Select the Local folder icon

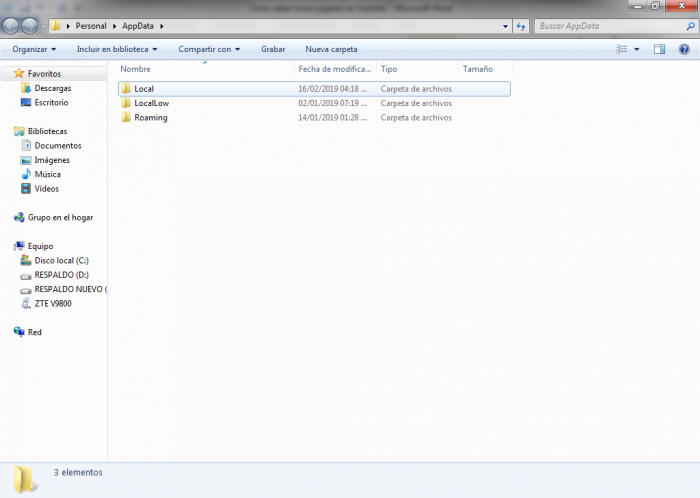click(x=126, y=88)
